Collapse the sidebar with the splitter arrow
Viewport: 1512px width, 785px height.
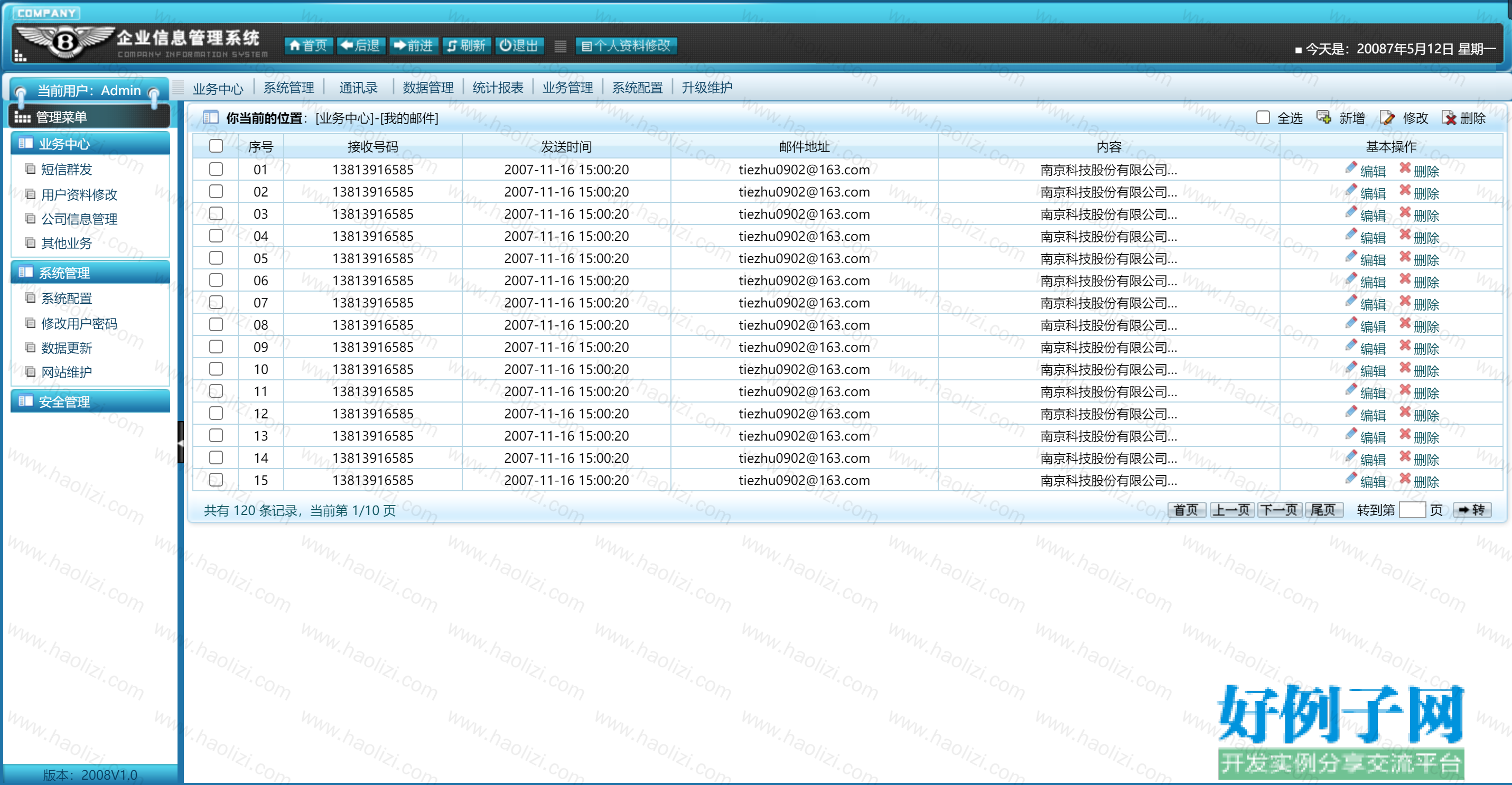click(180, 442)
